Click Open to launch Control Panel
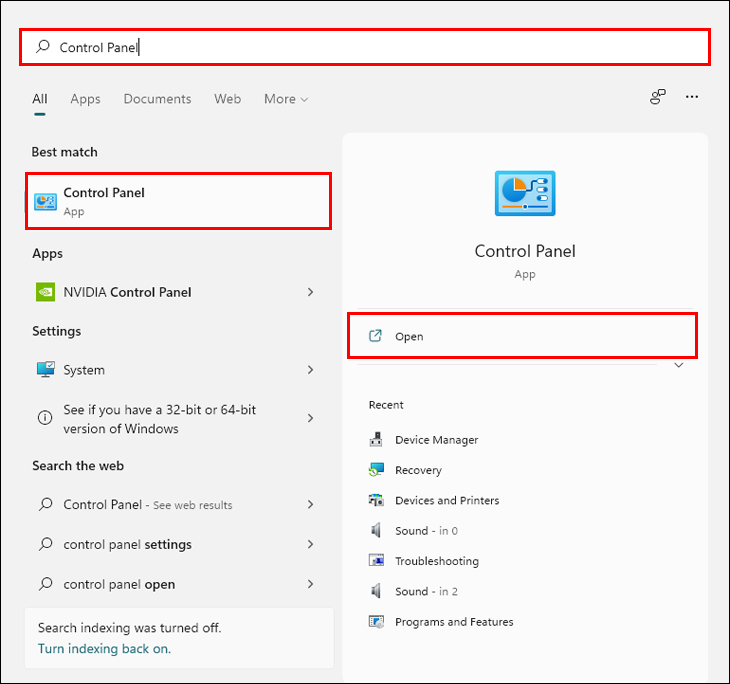Viewport: 730px width, 684px height. coord(409,337)
